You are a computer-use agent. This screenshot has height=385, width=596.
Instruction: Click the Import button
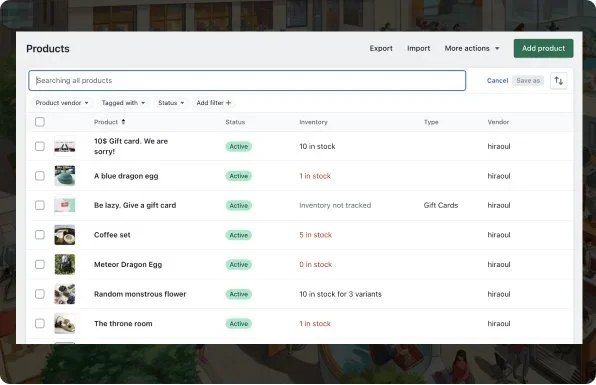[x=418, y=48]
